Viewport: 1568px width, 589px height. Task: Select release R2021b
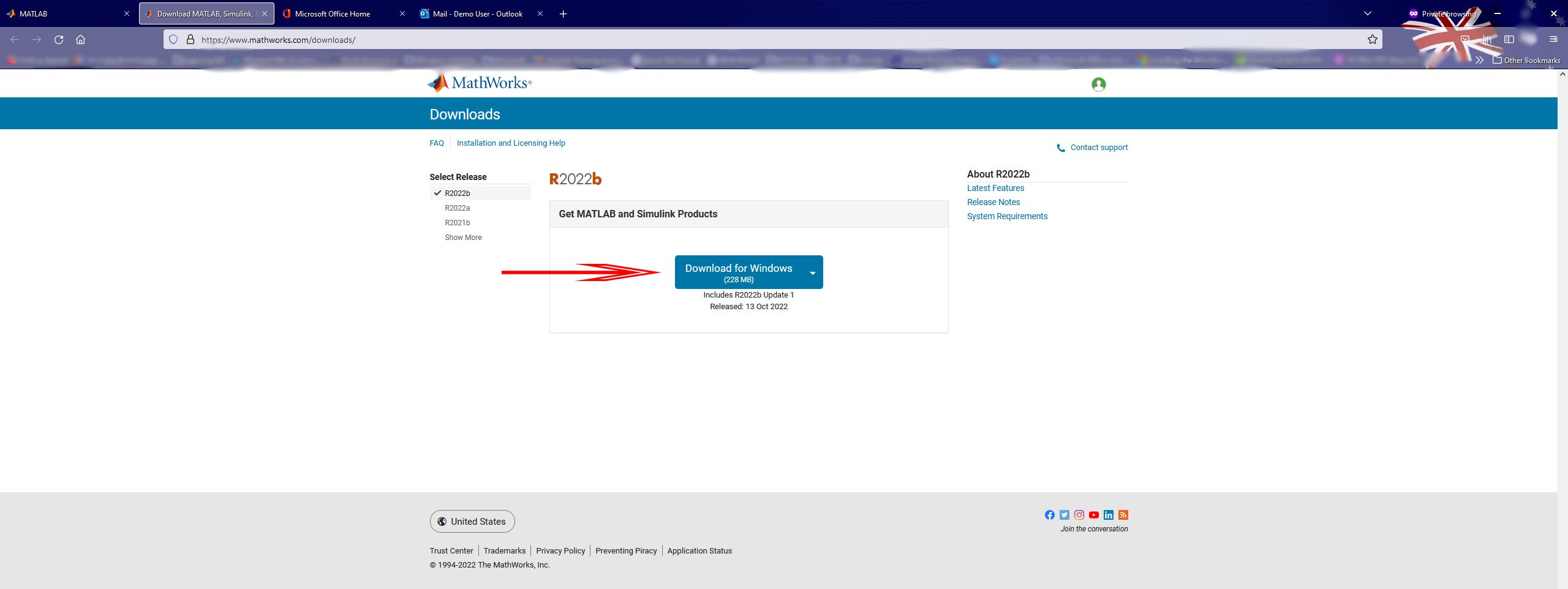pyautogui.click(x=457, y=223)
